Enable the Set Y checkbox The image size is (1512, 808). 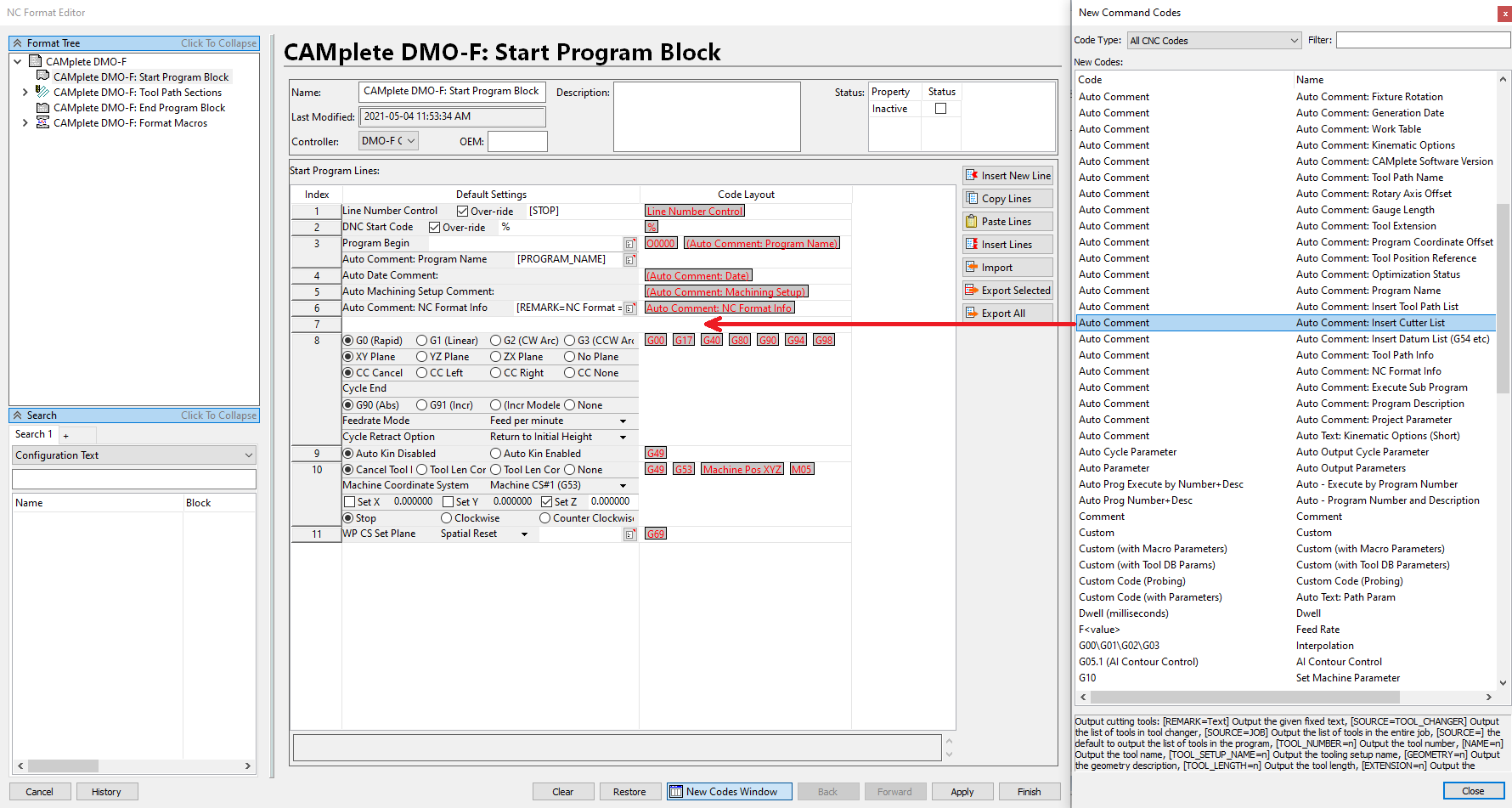(x=449, y=502)
